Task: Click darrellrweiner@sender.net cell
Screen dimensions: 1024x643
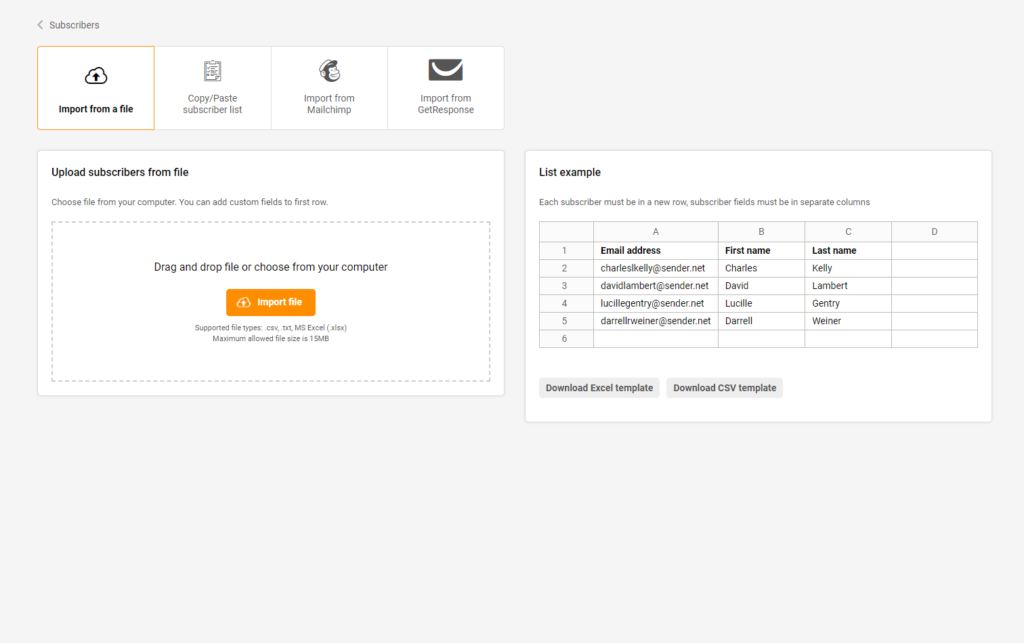Action: tap(656, 321)
